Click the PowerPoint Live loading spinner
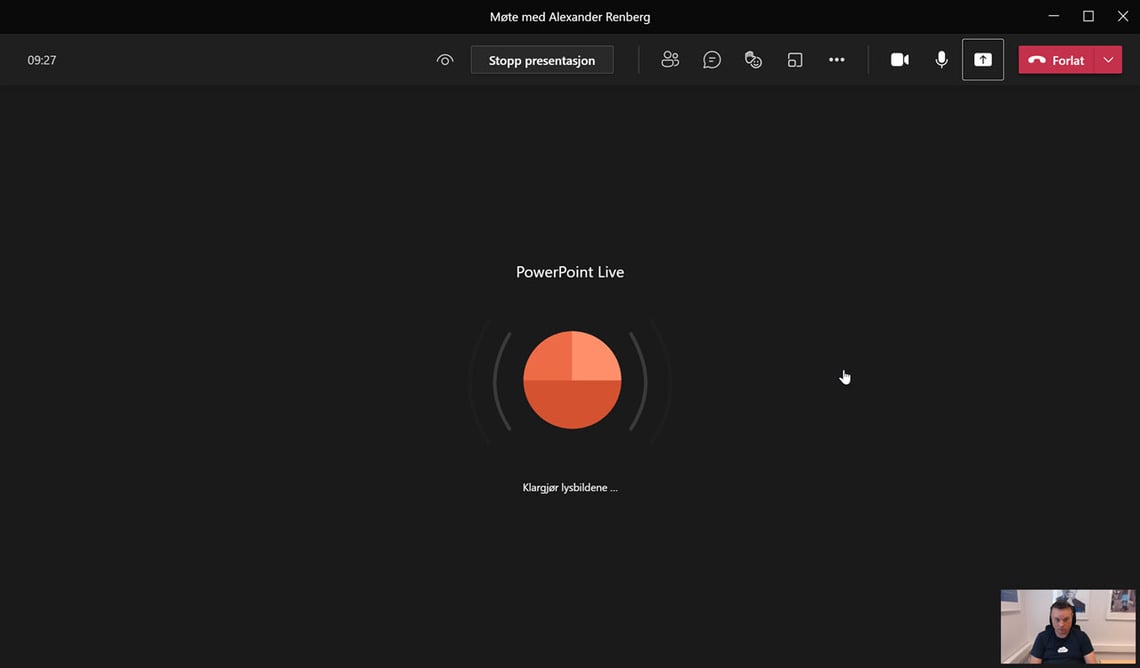The width and height of the screenshot is (1140, 668). coord(570,380)
